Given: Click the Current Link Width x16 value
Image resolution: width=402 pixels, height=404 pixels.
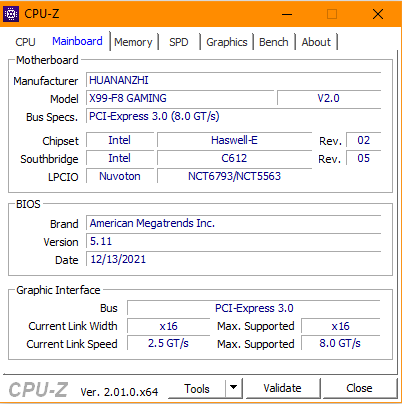Looking at the screenshot, I should pyautogui.click(x=168, y=326).
